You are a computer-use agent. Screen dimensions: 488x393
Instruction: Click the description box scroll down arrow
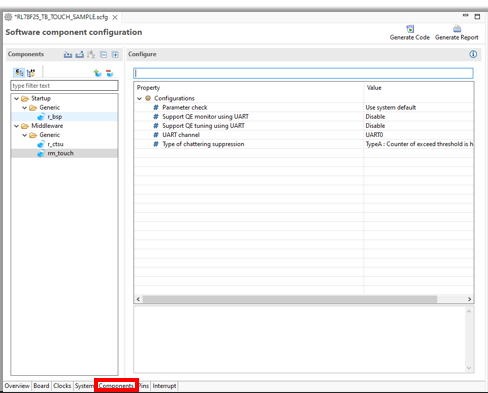[469, 368]
